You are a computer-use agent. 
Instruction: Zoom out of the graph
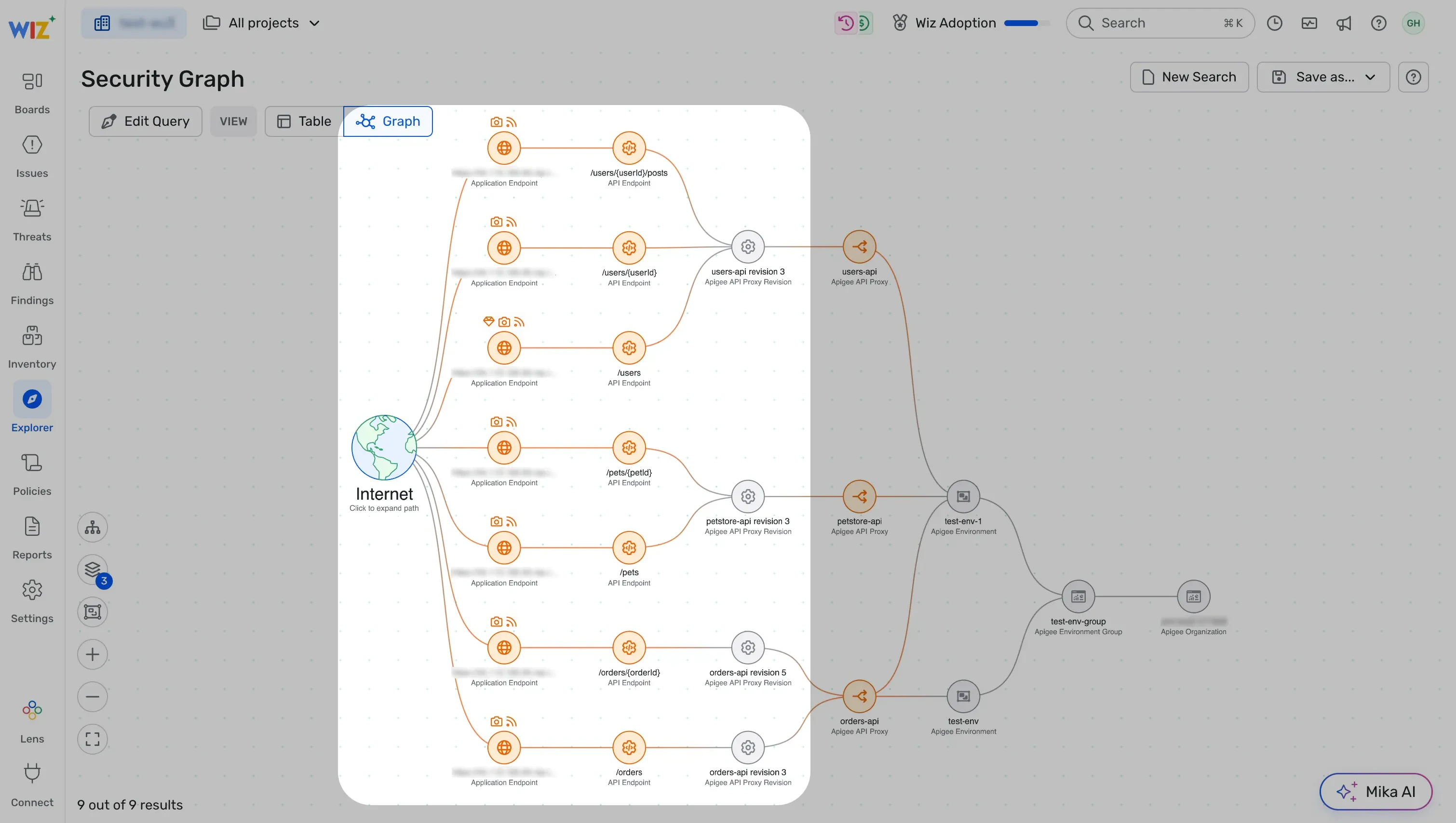[x=93, y=697]
